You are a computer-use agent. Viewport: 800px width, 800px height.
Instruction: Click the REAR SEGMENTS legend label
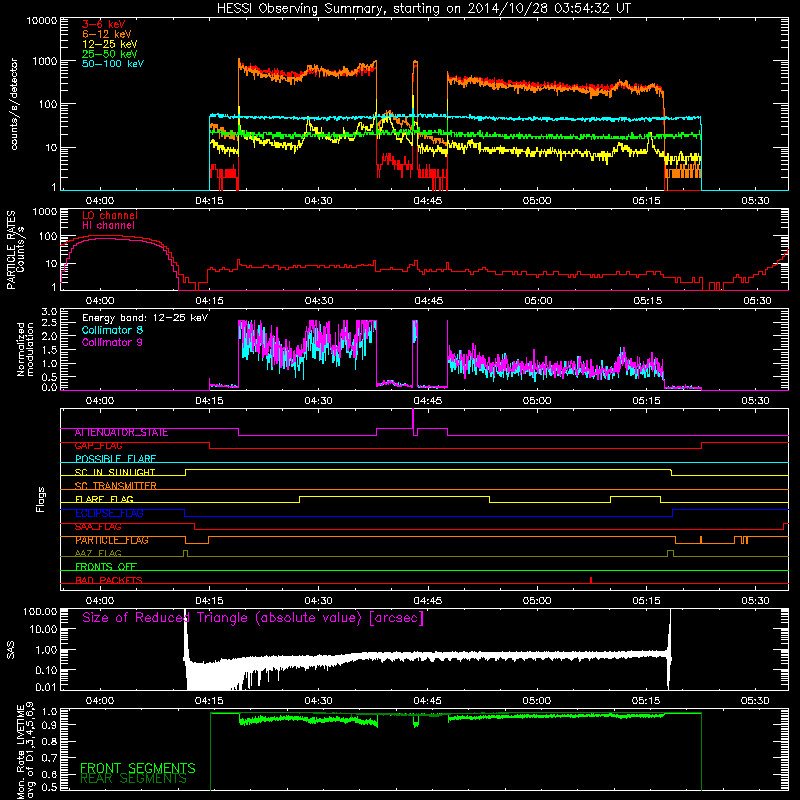point(133,779)
